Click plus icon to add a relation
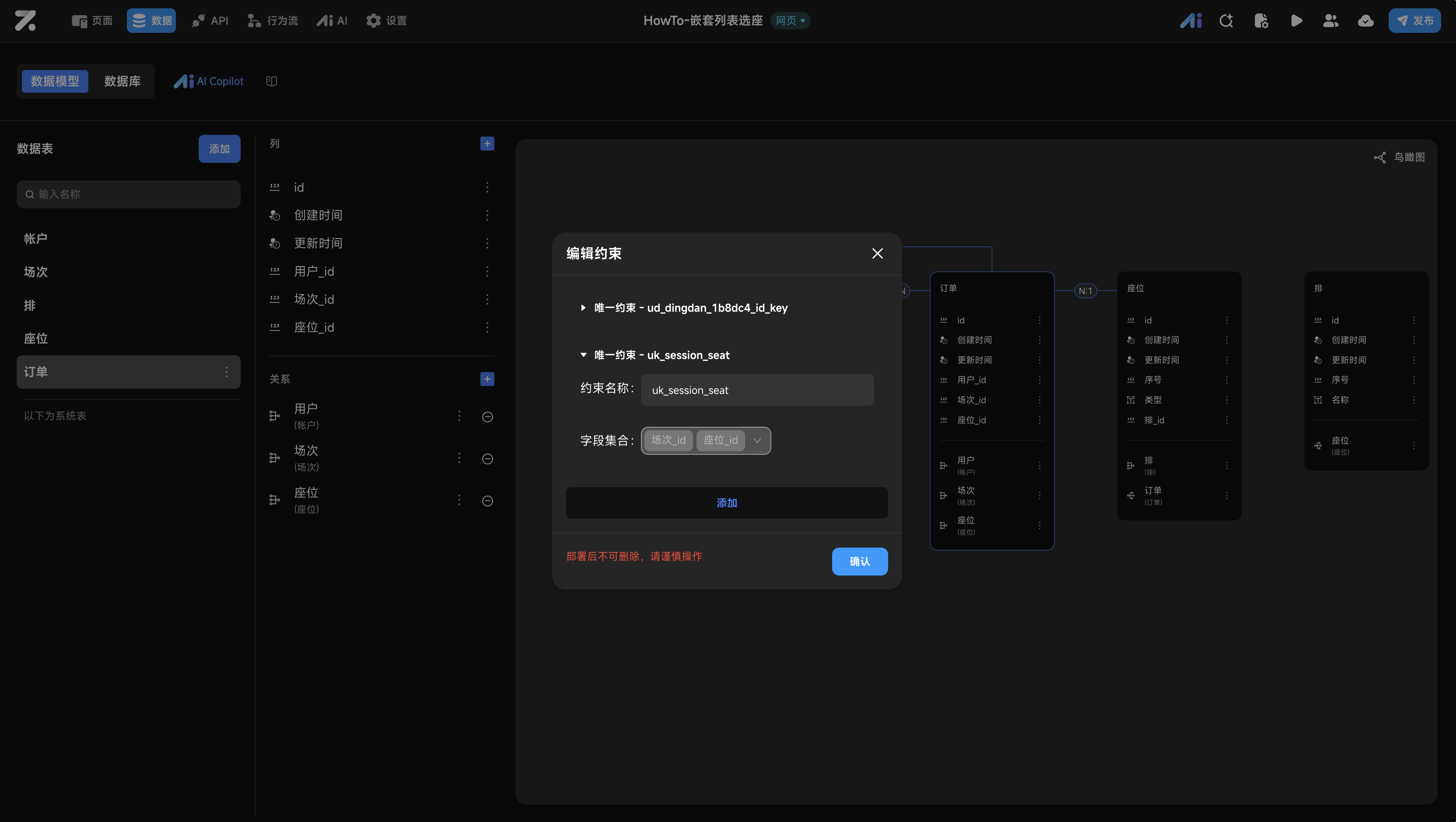Viewport: 1456px width, 822px height. click(x=486, y=379)
